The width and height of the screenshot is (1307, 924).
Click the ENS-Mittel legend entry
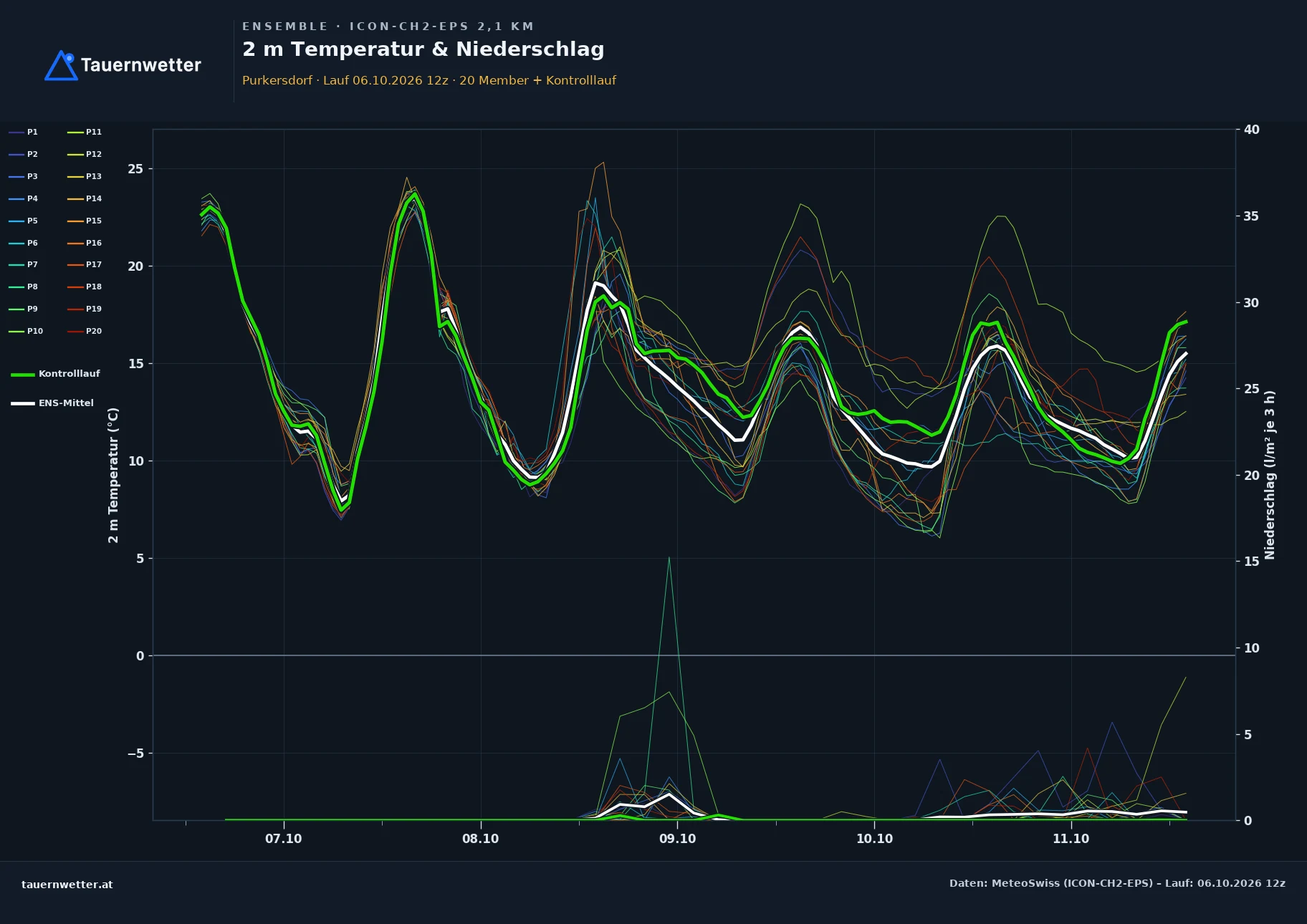coord(52,403)
